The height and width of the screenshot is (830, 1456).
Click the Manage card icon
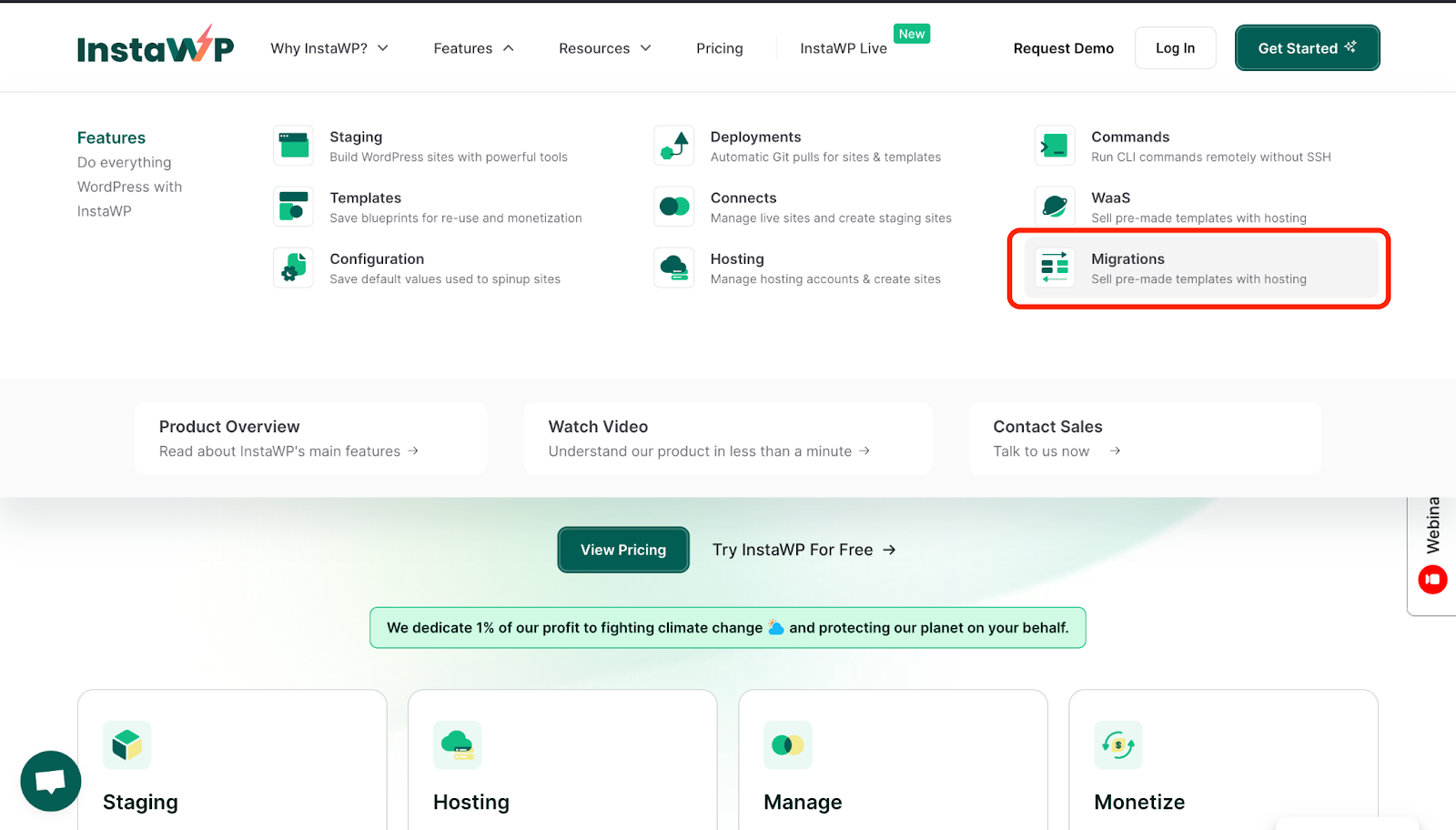click(788, 745)
